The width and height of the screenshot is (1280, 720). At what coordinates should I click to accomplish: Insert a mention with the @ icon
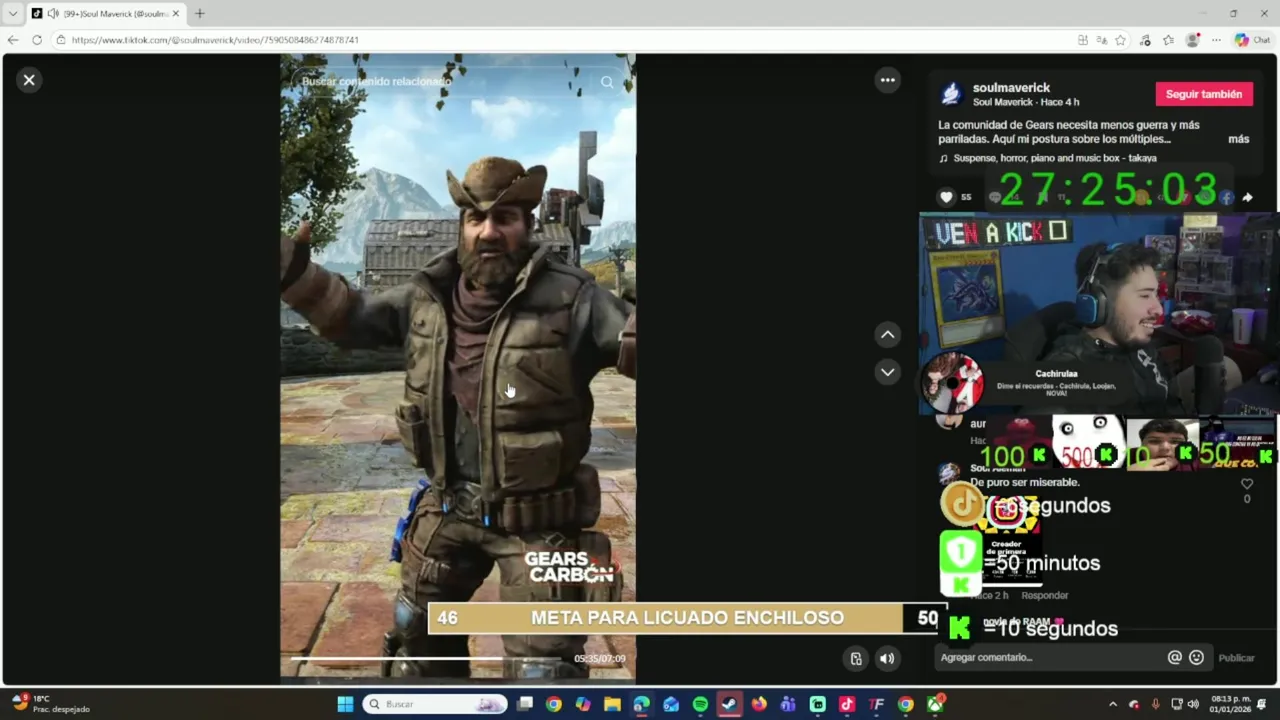(x=1175, y=657)
